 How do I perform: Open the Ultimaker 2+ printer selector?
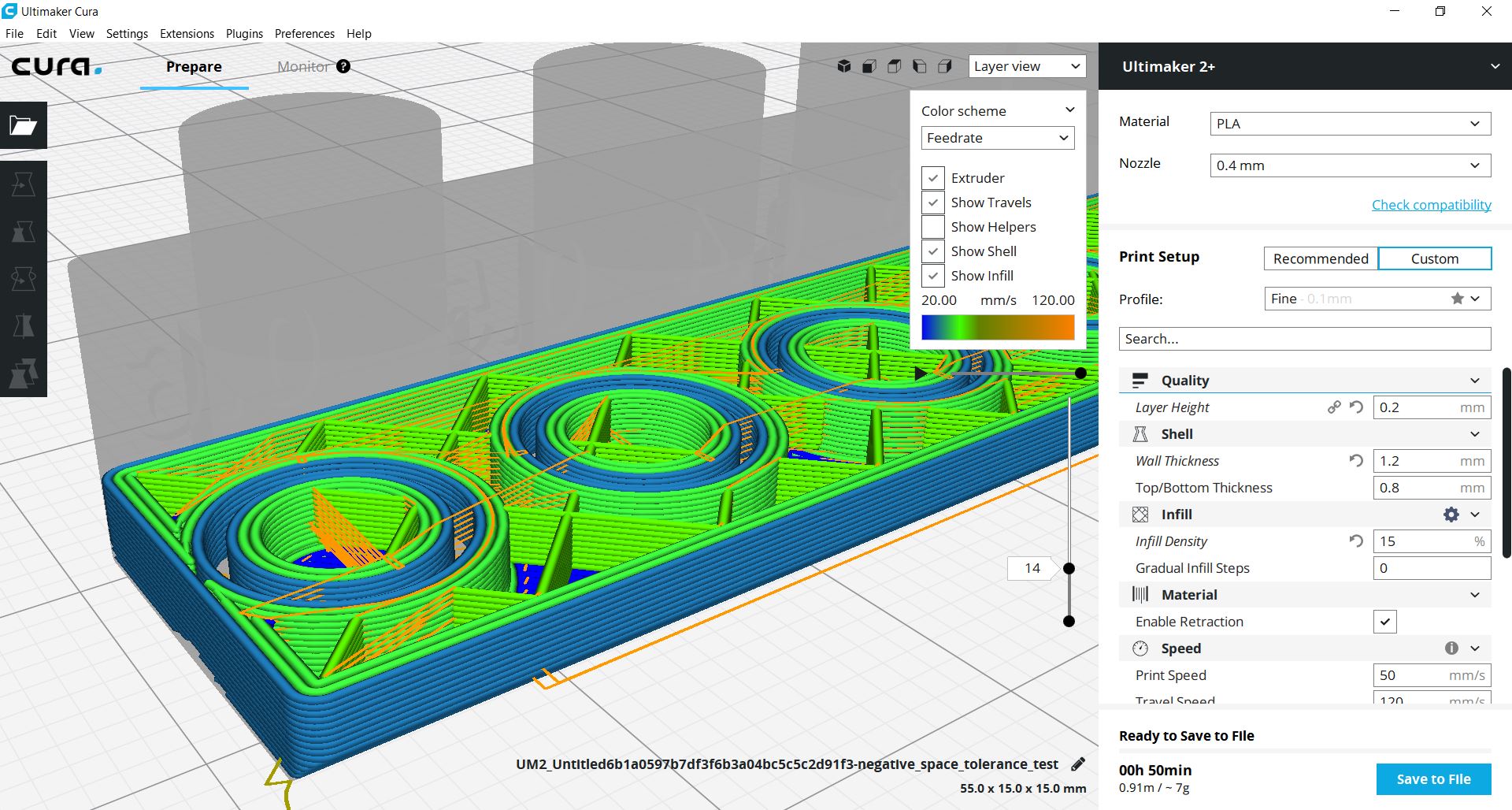tap(1305, 66)
